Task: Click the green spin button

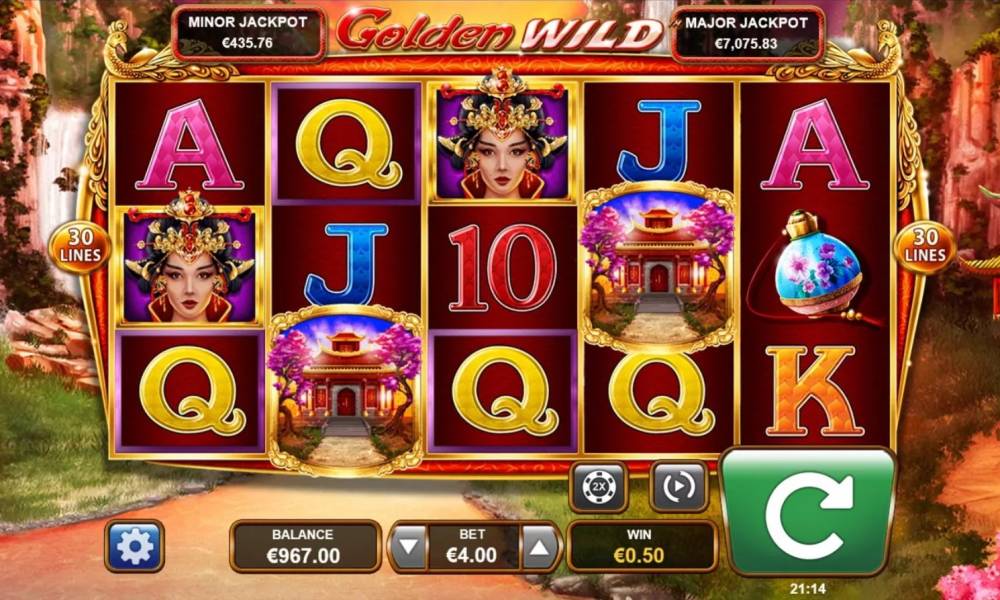Action: click(x=808, y=511)
